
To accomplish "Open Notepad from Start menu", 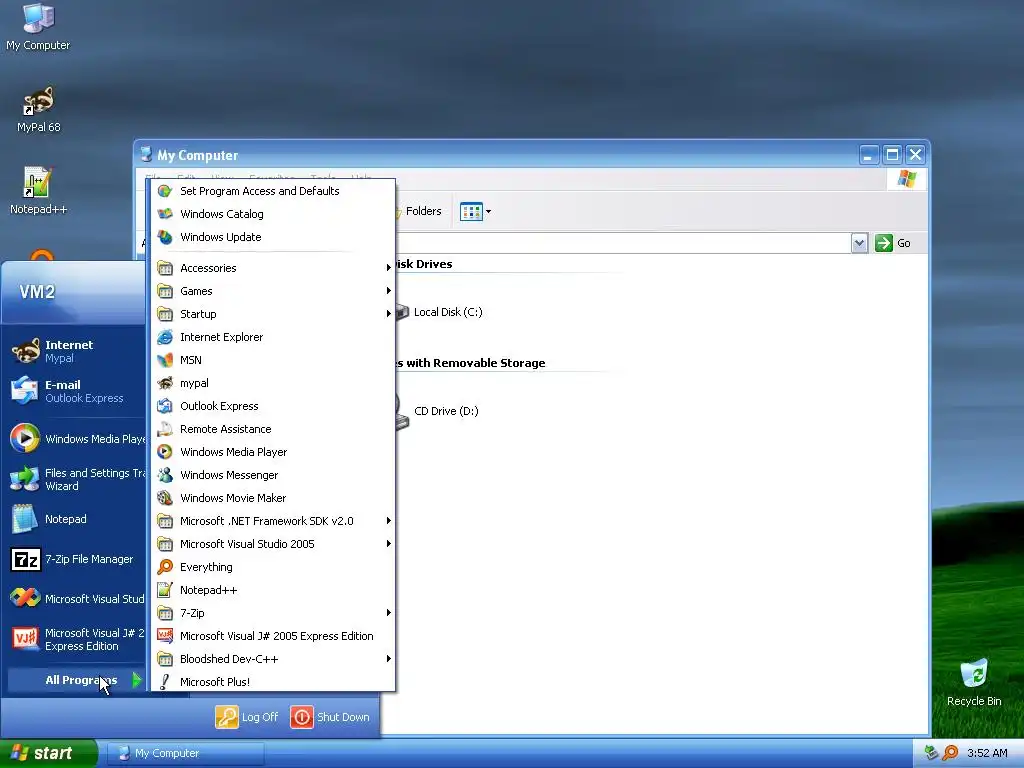I will pyautogui.click(x=76, y=519).
